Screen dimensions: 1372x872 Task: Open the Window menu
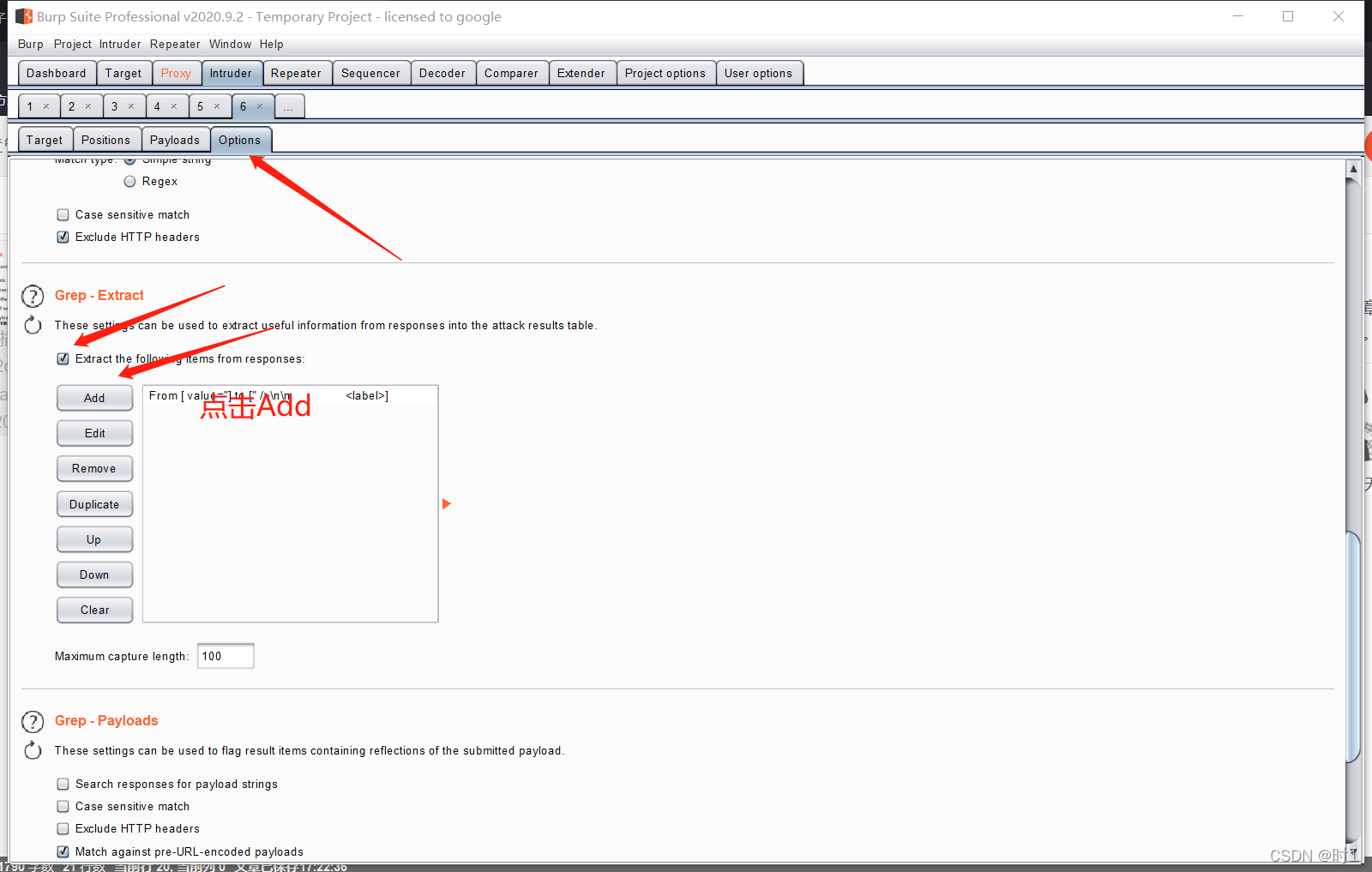click(x=231, y=45)
